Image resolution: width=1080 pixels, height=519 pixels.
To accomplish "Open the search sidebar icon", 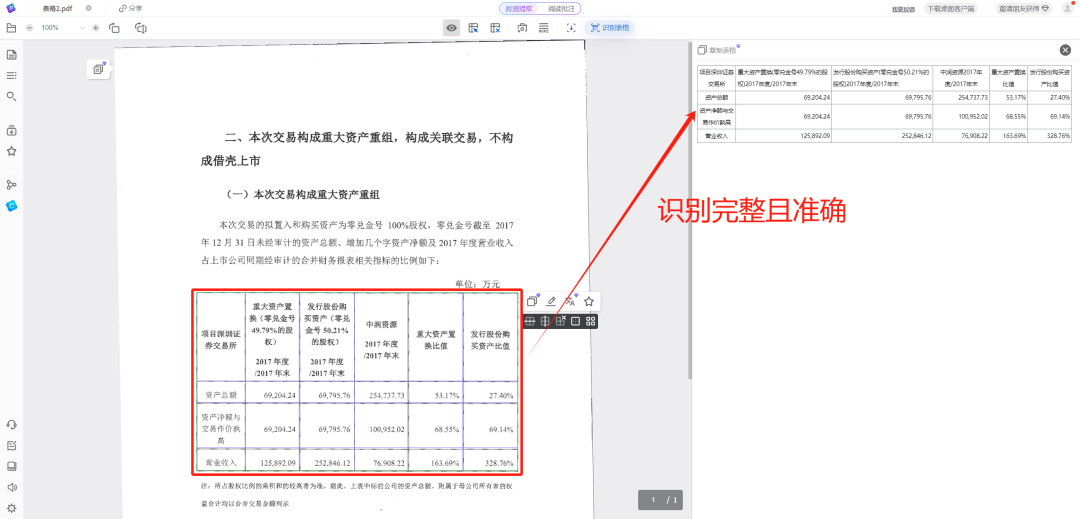I will click(x=11, y=96).
